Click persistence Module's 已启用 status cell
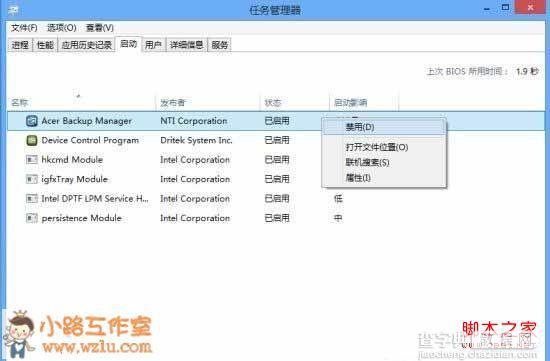550x361 pixels. 277,218
